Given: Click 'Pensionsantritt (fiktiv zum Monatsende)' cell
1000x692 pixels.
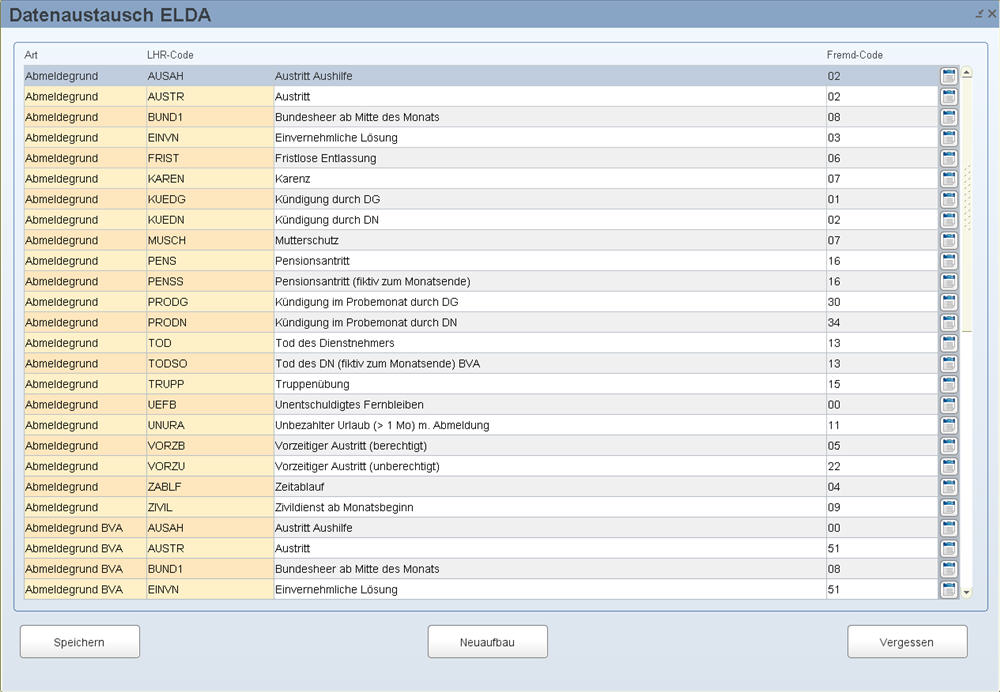Looking at the screenshot, I should [x=550, y=281].
